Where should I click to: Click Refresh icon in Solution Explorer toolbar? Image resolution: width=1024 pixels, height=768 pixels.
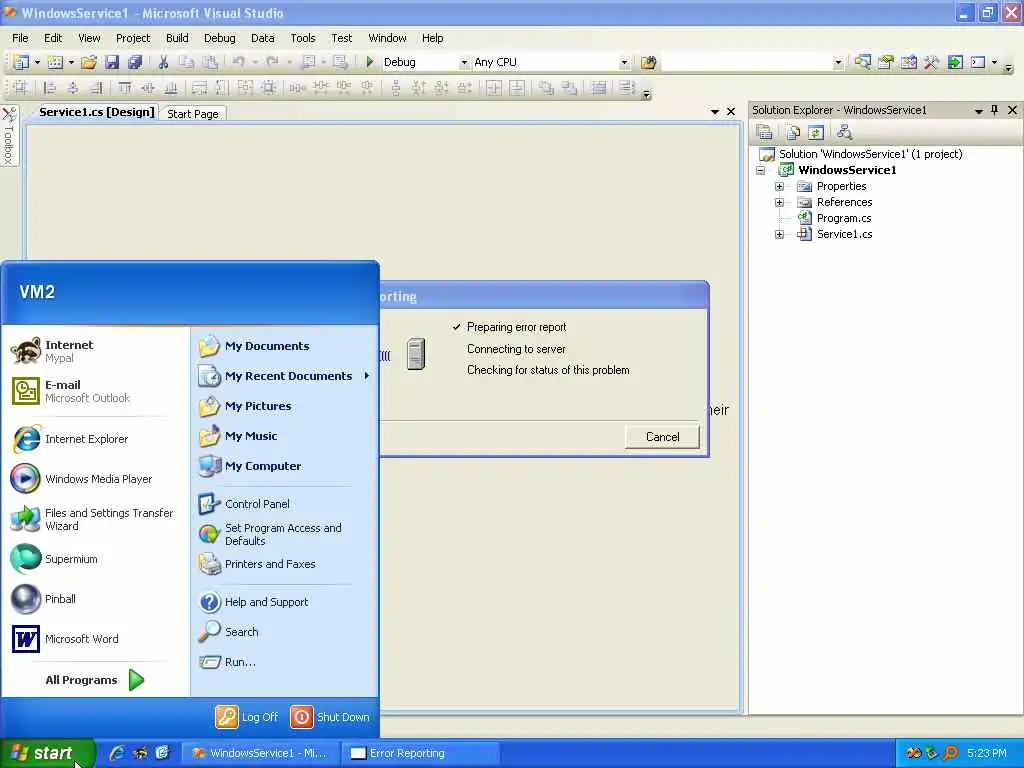tap(816, 133)
